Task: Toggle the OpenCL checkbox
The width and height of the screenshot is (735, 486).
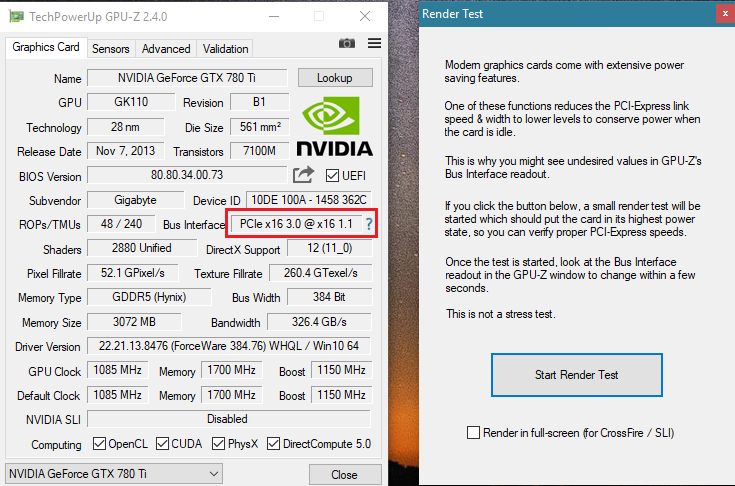Action: pyautogui.click(x=99, y=443)
